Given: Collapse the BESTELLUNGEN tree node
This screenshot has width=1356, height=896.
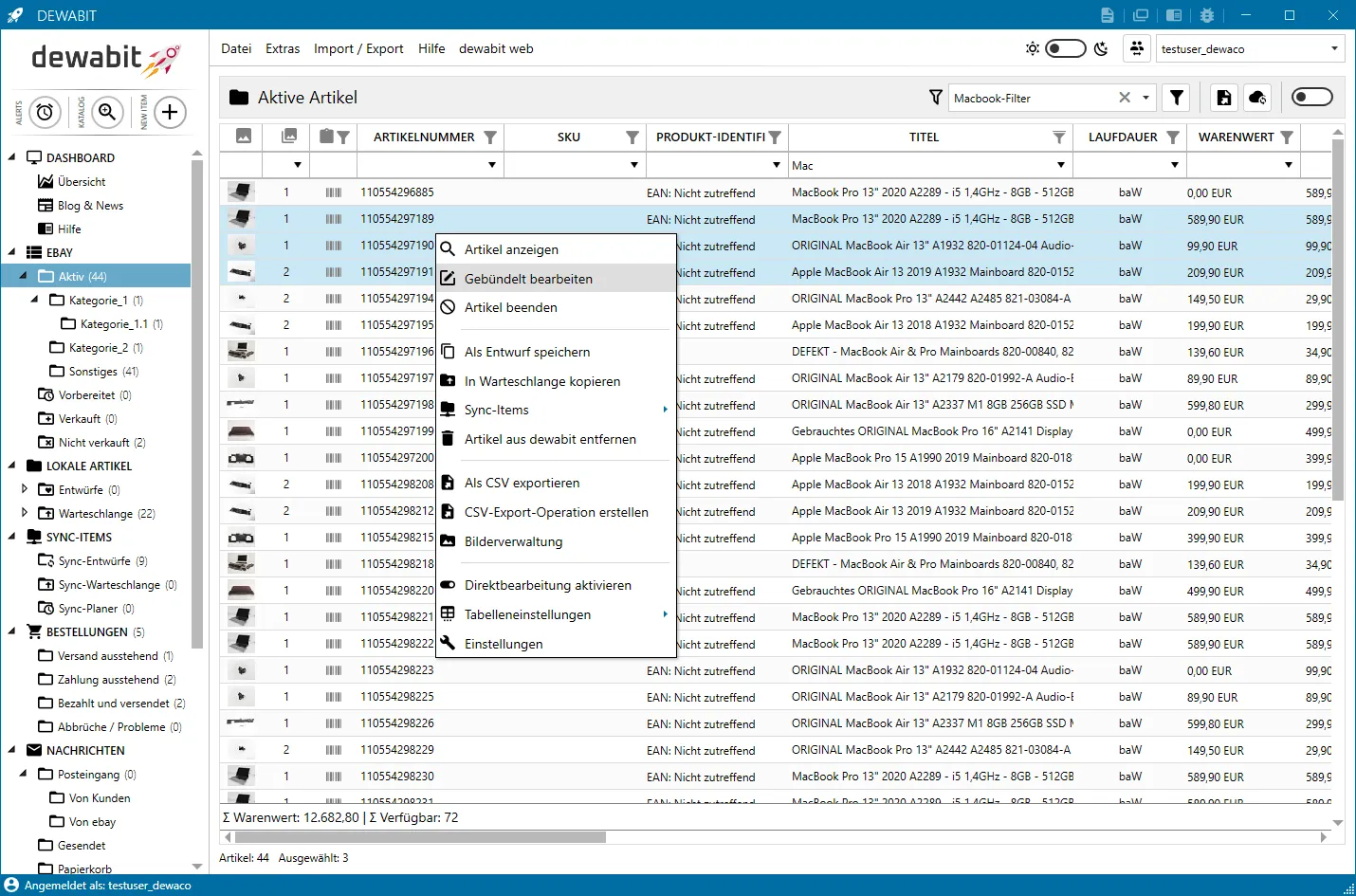Looking at the screenshot, I should pyautogui.click(x=12, y=631).
